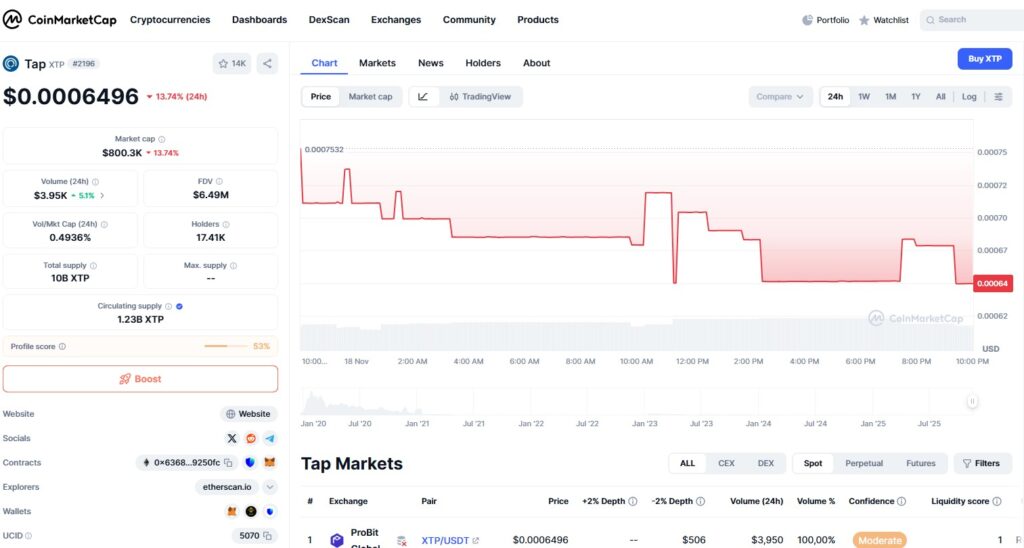The image size is (1024, 548).
Task: Click the Boost button
Action: [140, 379]
